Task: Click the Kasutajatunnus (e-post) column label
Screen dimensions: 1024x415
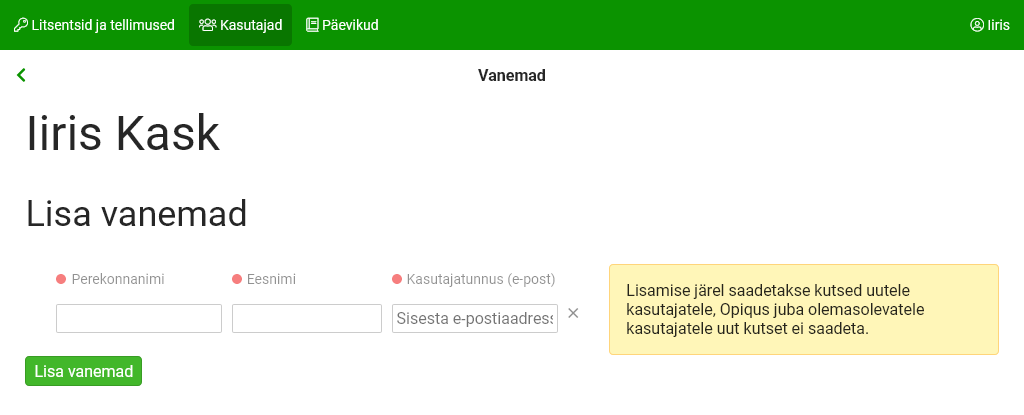Action: pos(480,279)
